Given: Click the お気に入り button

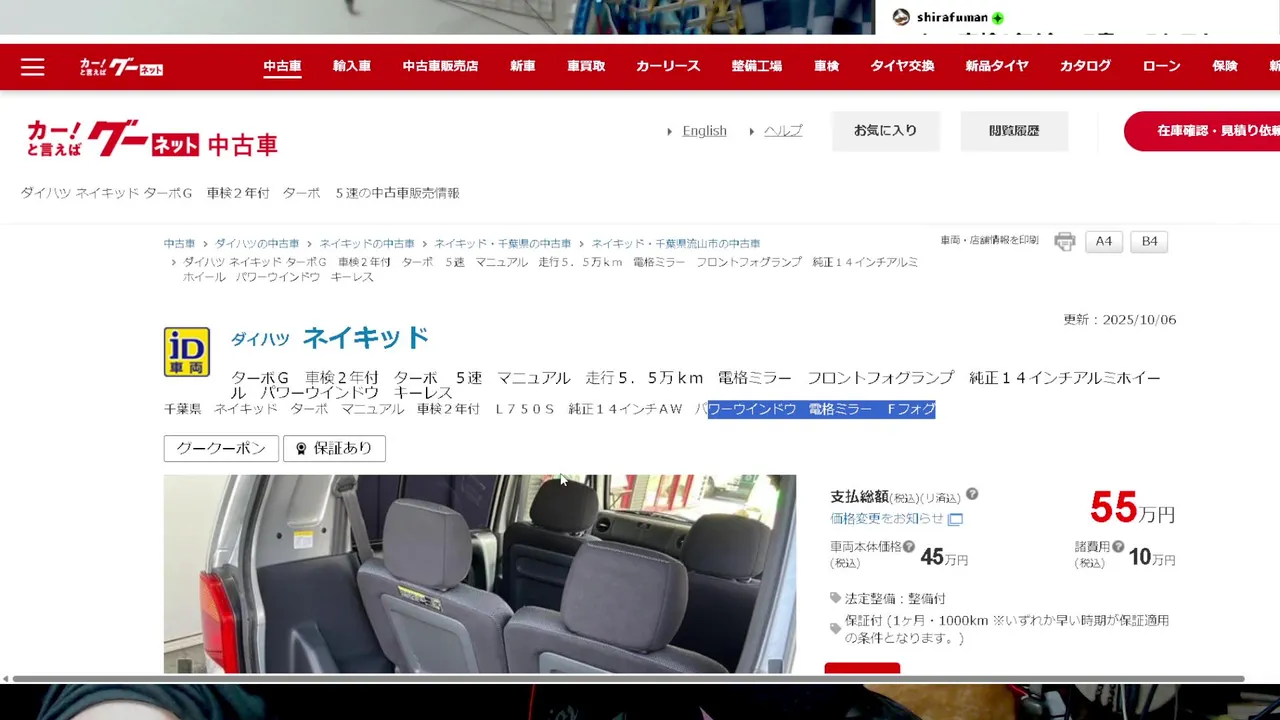Looking at the screenshot, I should click(885, 131).
